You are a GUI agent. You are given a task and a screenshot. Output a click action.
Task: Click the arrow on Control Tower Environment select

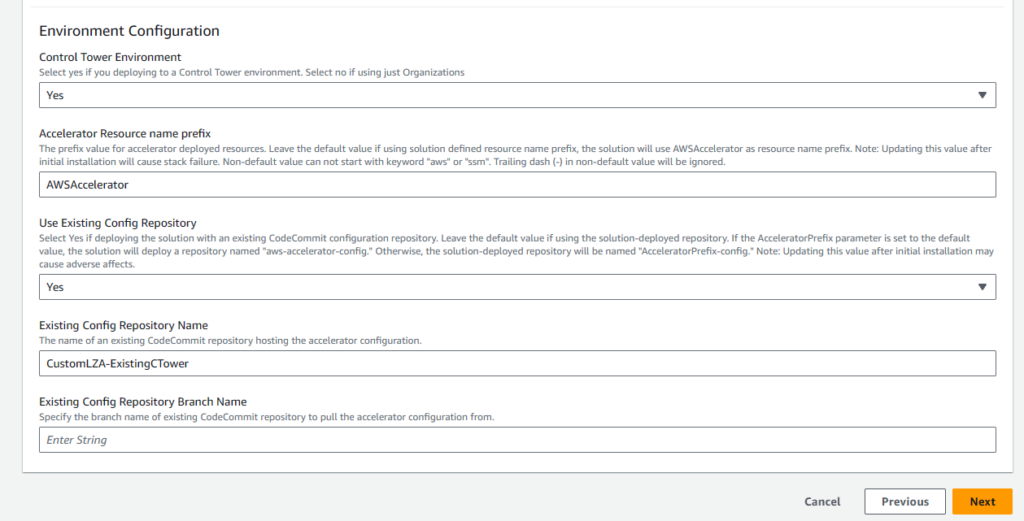(980, 95)
